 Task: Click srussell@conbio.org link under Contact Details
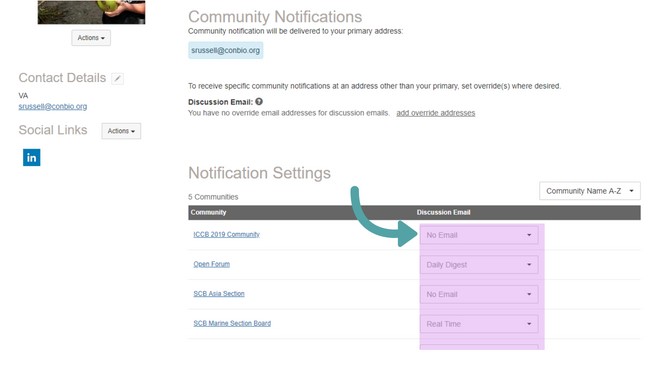[x=53, y=106]
